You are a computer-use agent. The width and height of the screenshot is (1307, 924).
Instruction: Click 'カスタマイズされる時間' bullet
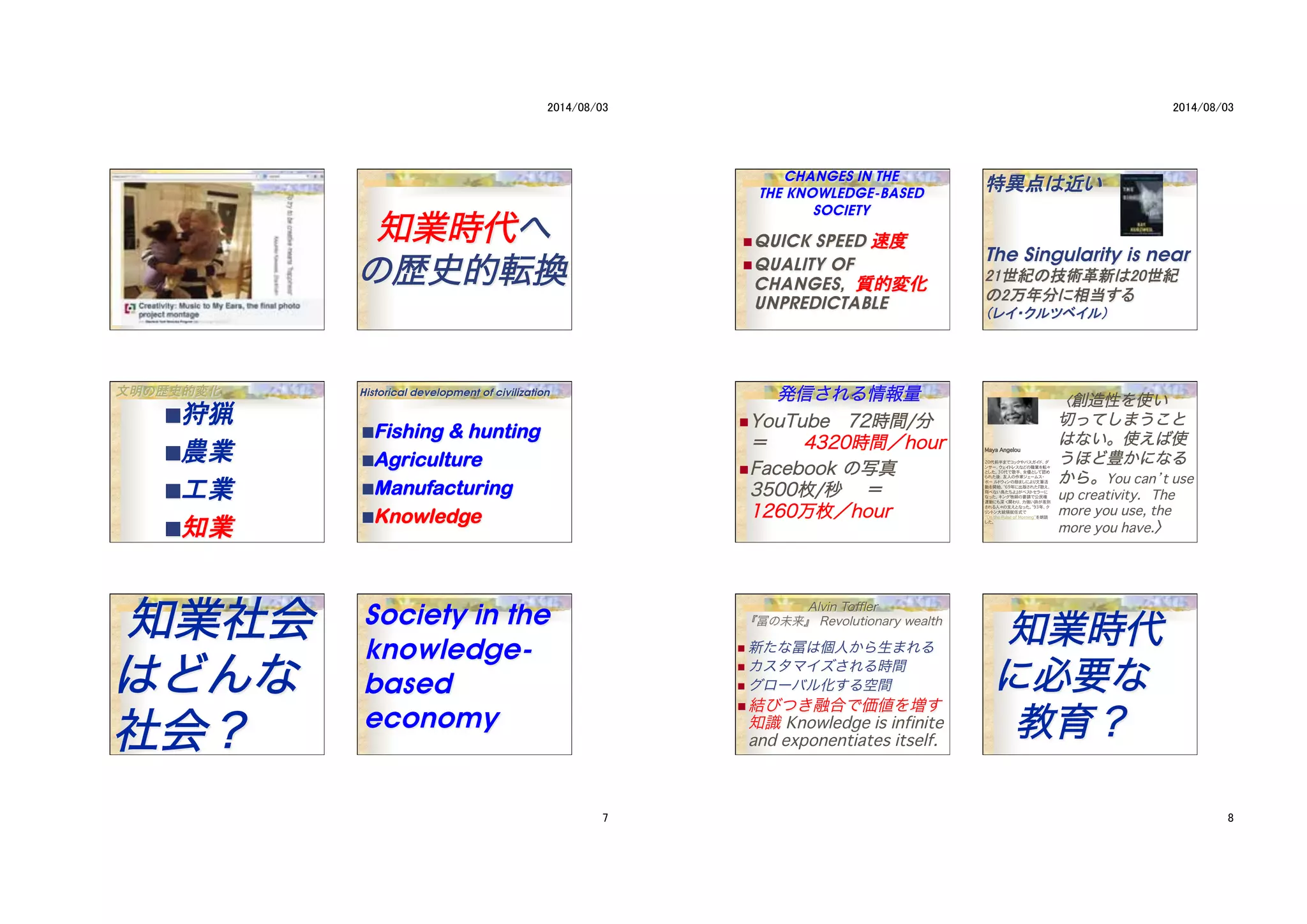pyautogui.click(x=823, y=666)
